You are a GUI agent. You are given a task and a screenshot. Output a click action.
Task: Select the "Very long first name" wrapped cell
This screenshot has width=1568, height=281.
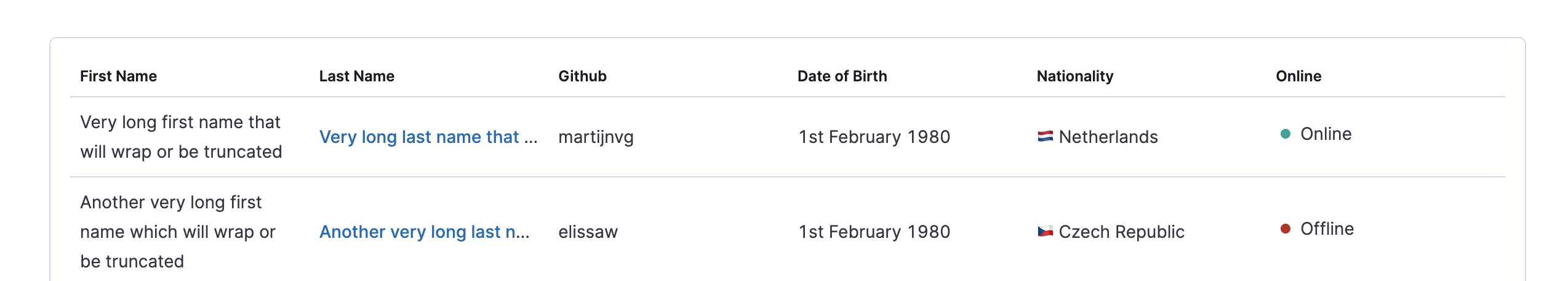[181, 137]
